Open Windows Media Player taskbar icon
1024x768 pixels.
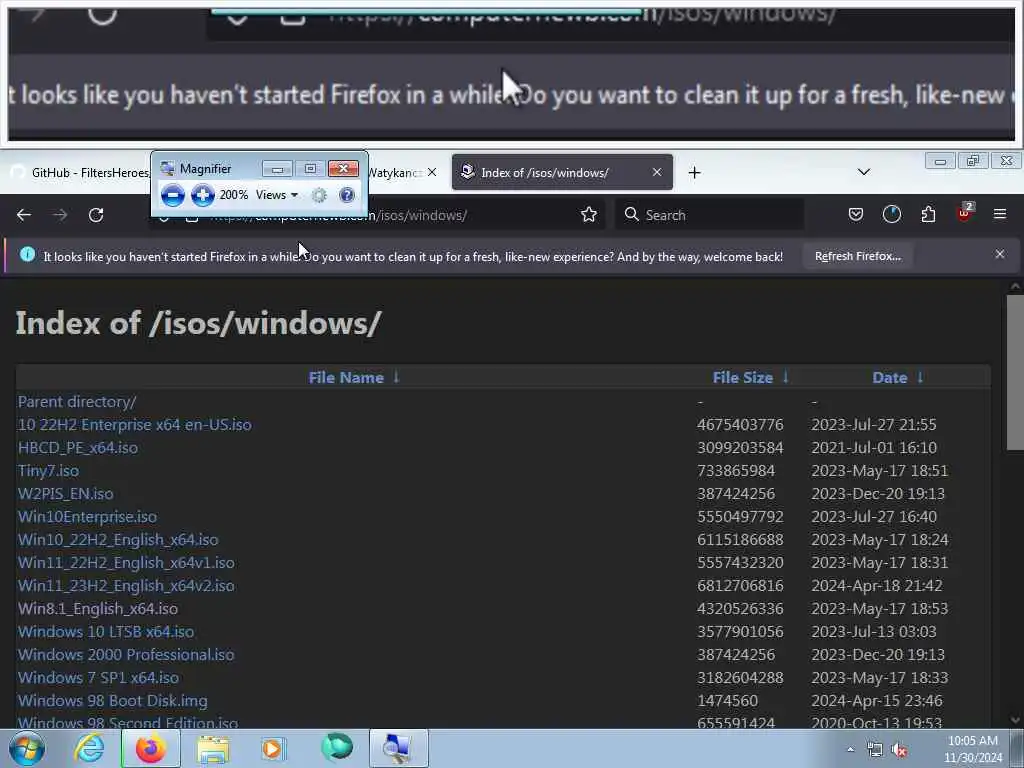(273, 748)
